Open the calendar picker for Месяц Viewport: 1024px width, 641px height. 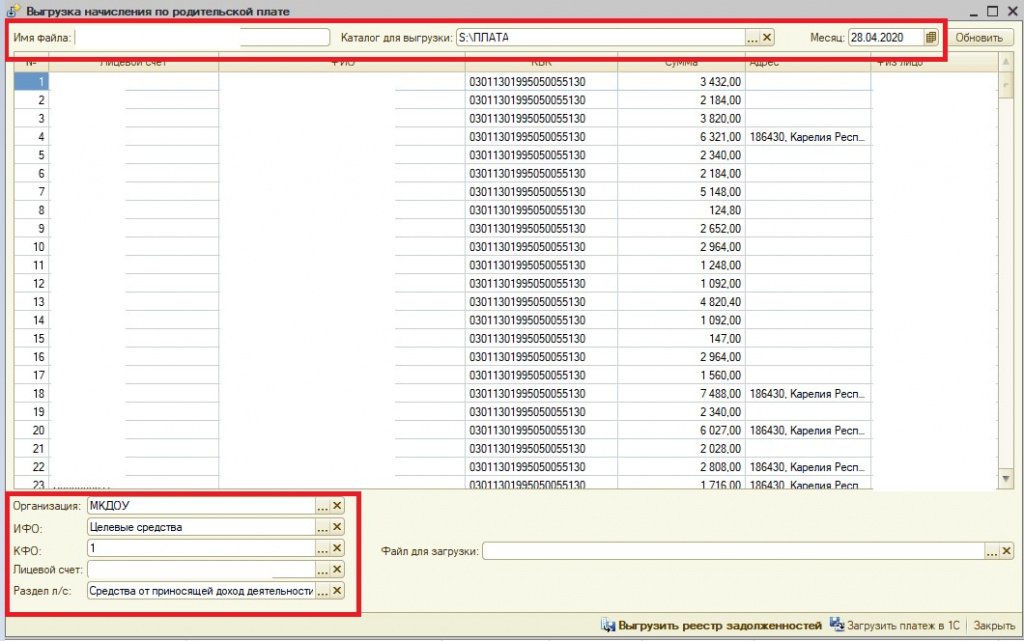click(x=931, y=37)
